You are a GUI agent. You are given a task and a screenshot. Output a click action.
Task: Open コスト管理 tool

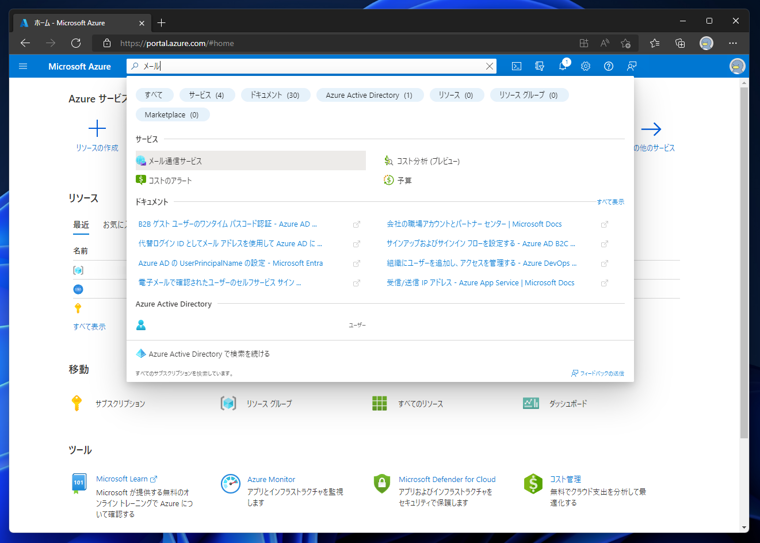pos(565,479)
